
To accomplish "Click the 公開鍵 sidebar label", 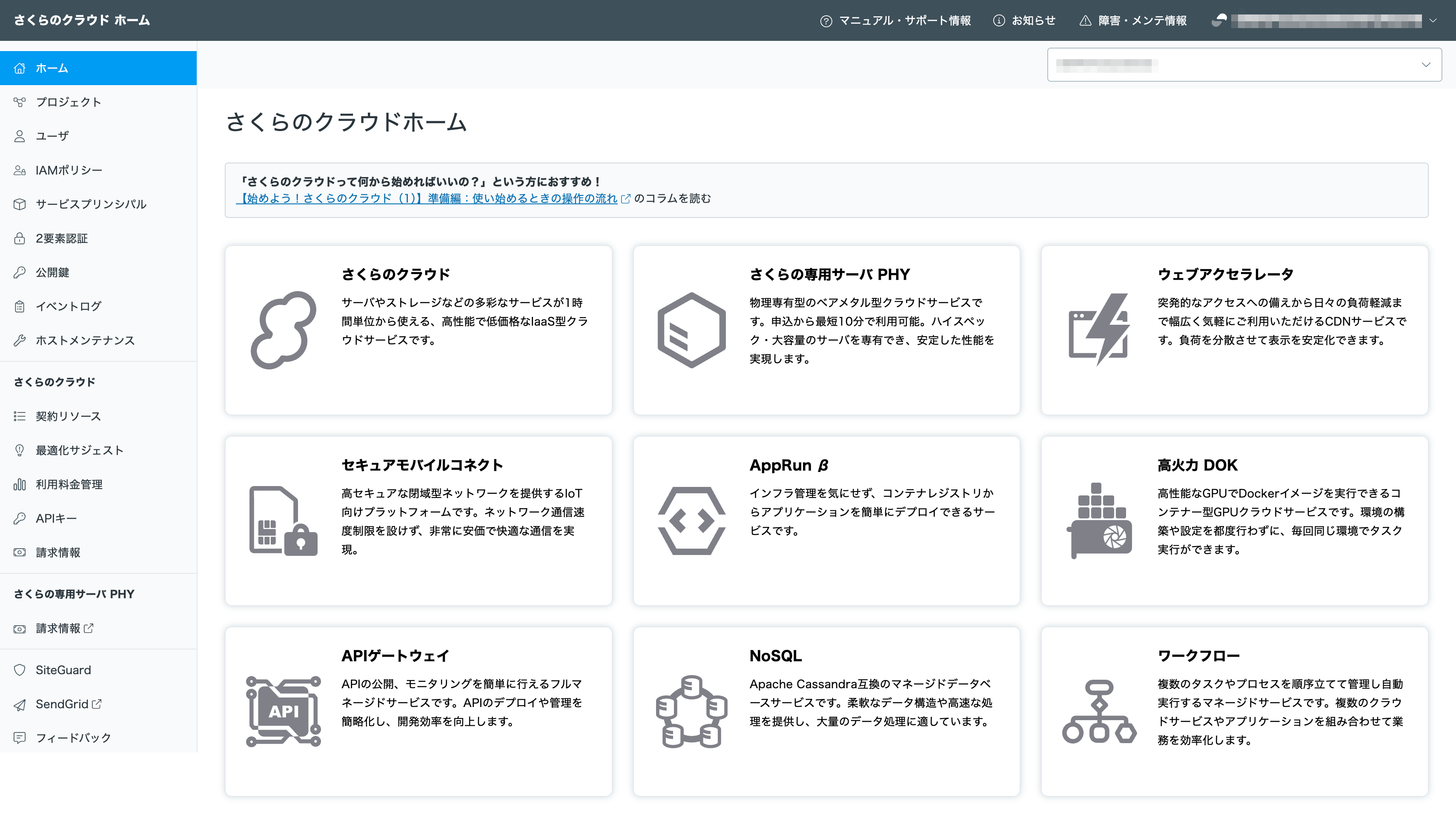I will [52, 272].
